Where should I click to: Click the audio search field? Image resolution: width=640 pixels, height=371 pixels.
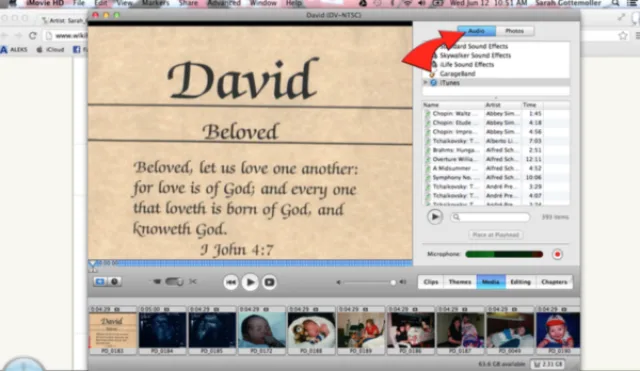[490, 217]
